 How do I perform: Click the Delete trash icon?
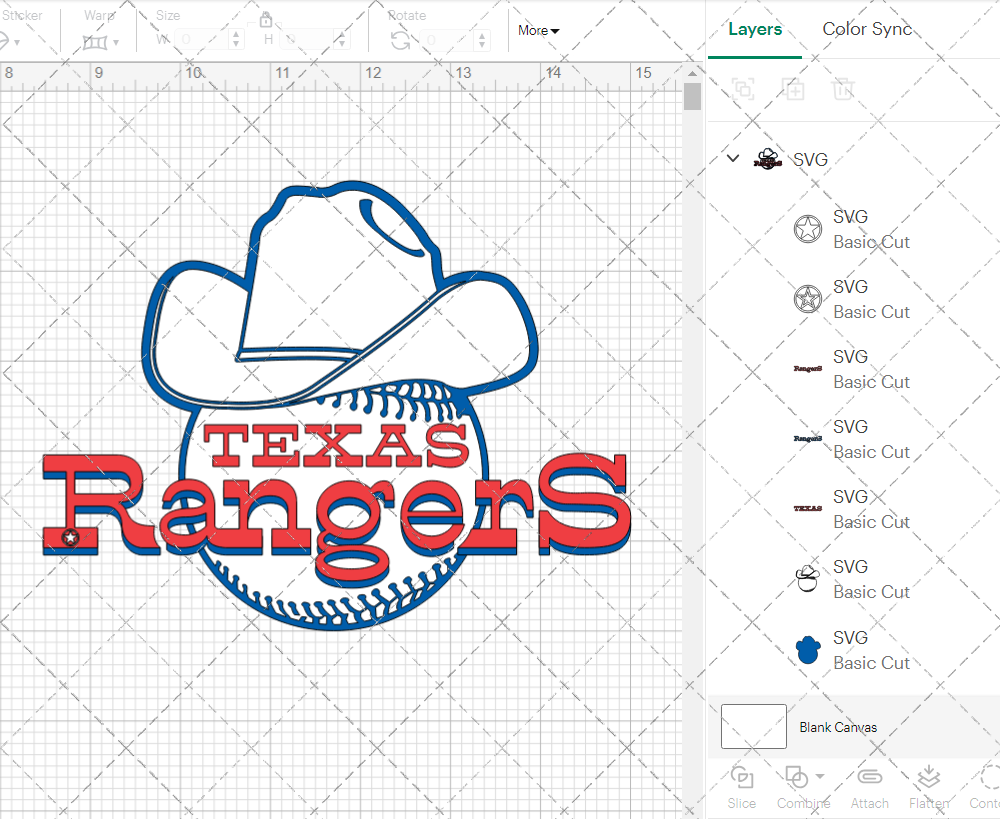pos(844,89)
